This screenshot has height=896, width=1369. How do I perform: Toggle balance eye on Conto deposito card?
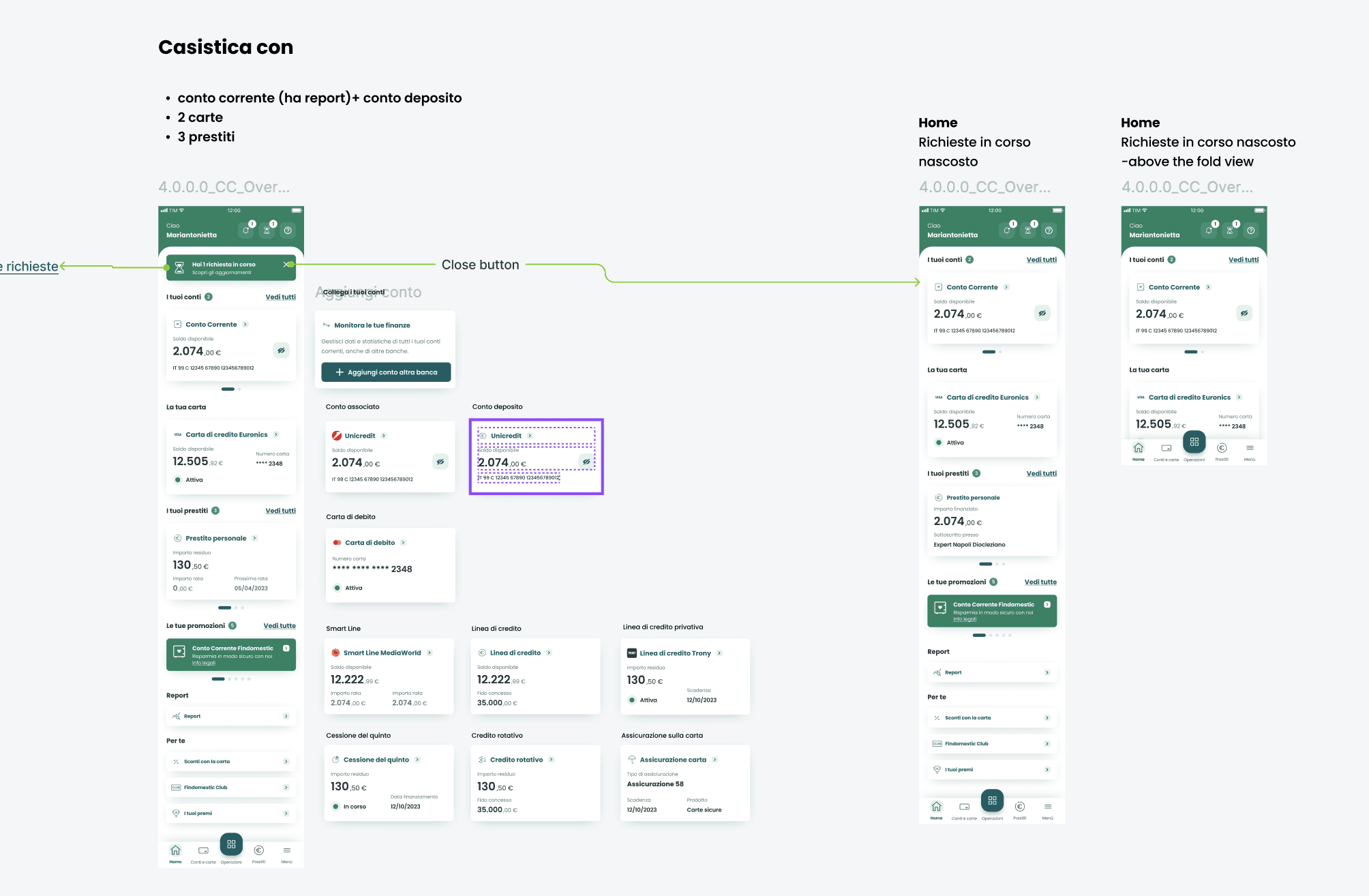(x=586, y=462)
